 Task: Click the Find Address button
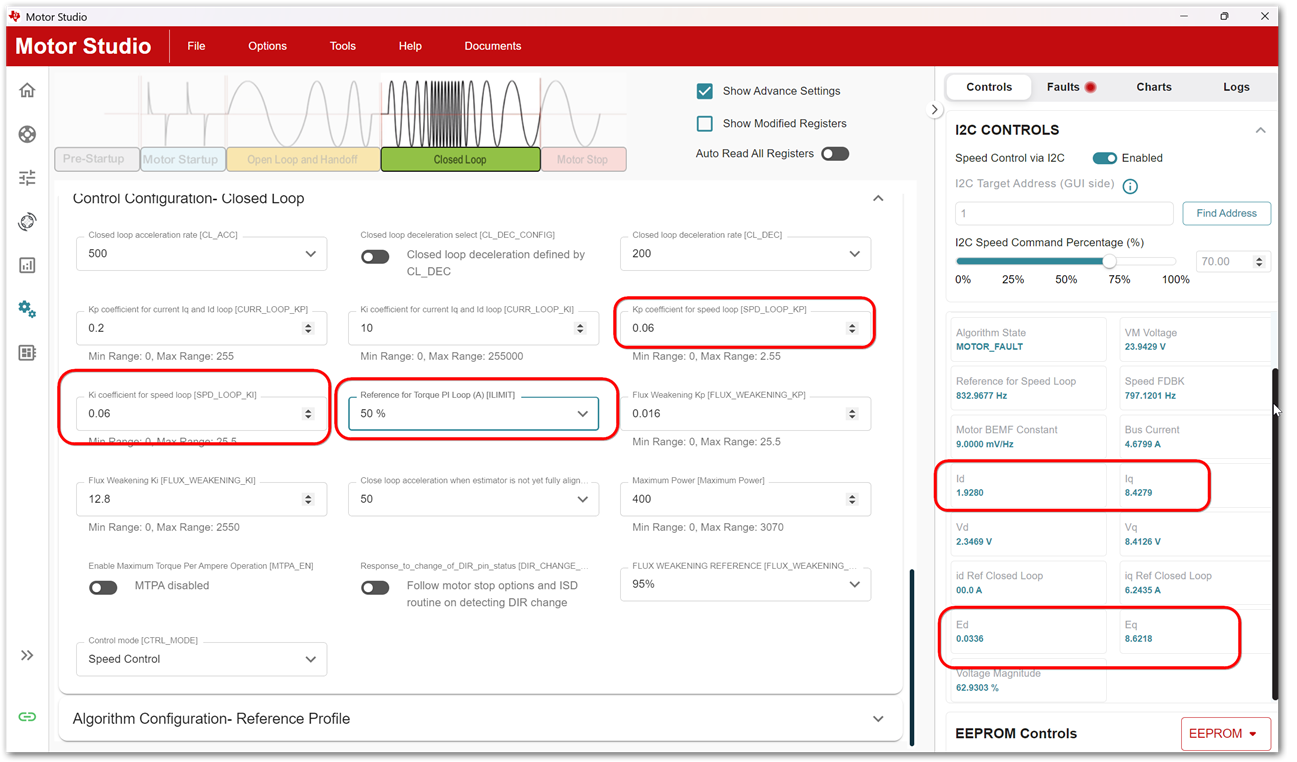coord(1226,214)
